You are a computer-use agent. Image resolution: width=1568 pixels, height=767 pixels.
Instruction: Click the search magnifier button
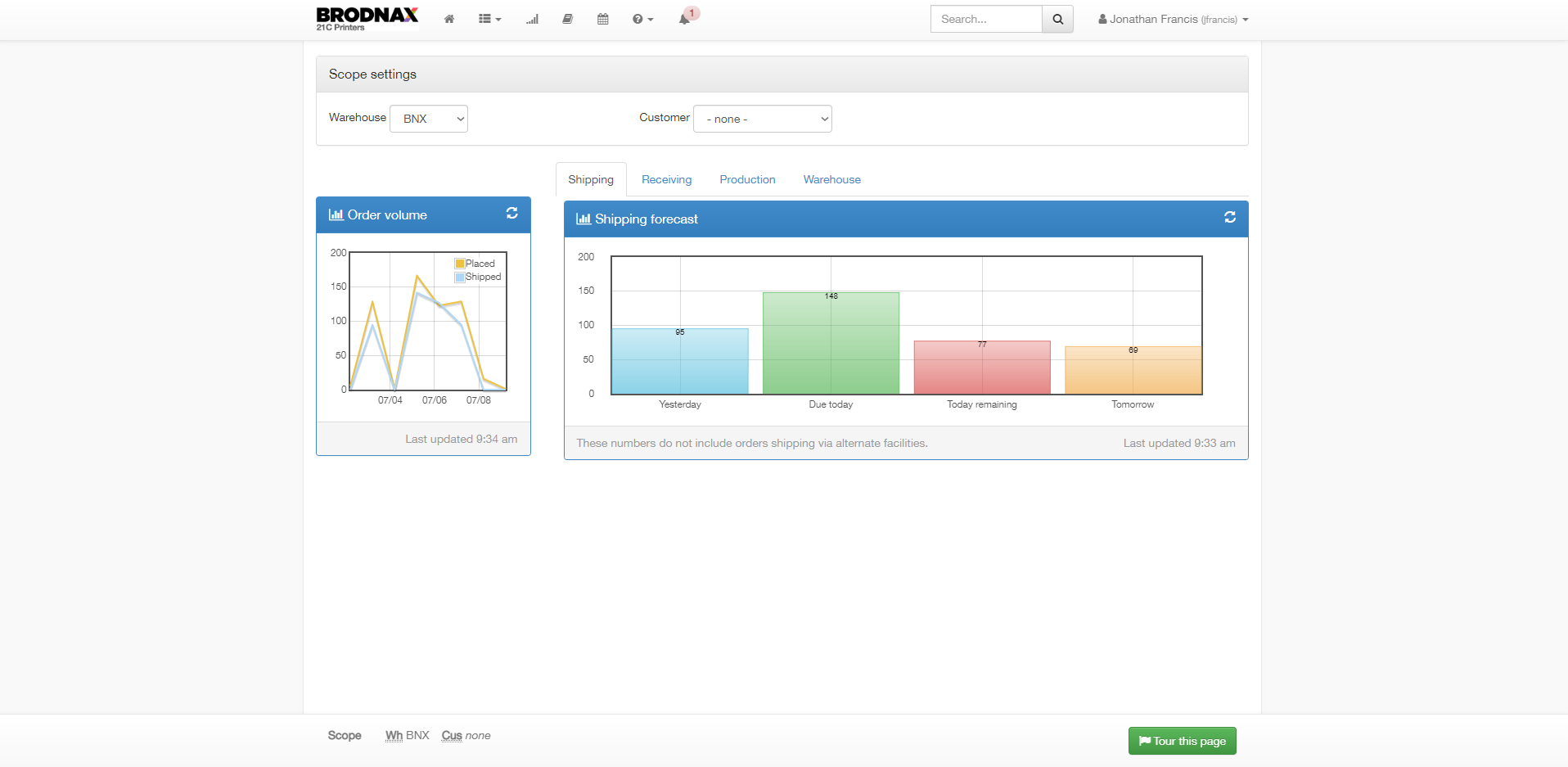1057,19
